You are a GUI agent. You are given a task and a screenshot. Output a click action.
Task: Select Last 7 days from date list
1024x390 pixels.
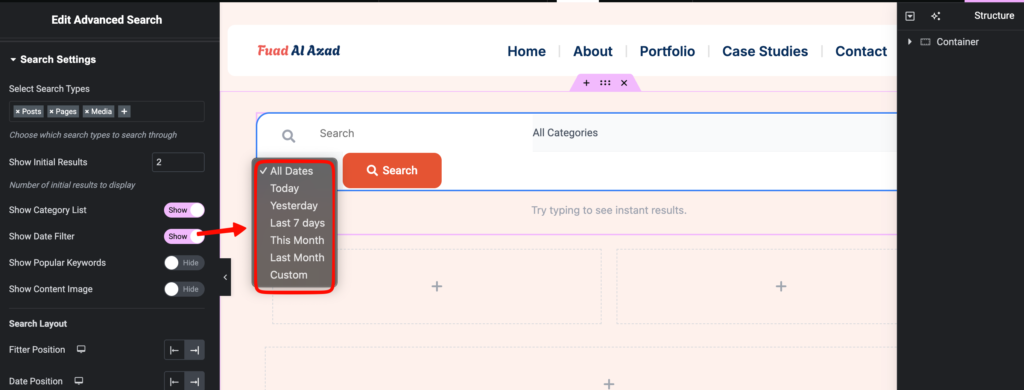[x=297, y=223]
